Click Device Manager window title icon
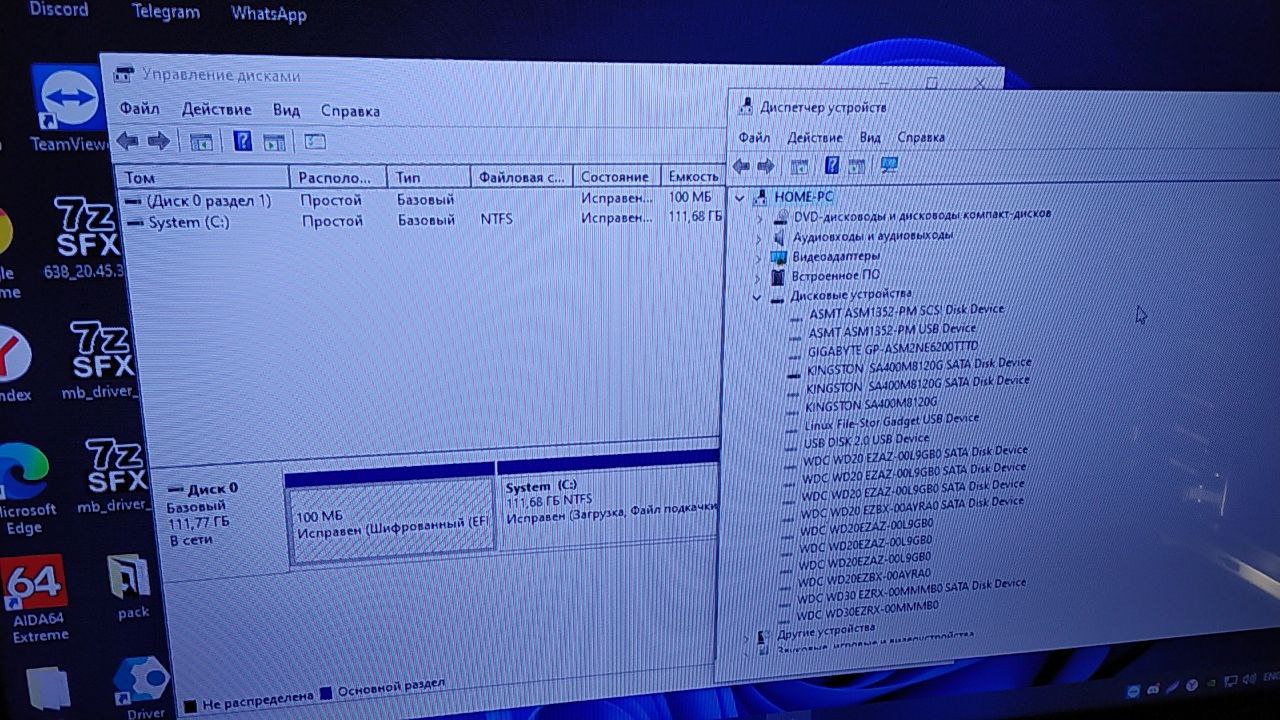The width and height of the screenshot is (1280, 720). [x=745, y=106]
